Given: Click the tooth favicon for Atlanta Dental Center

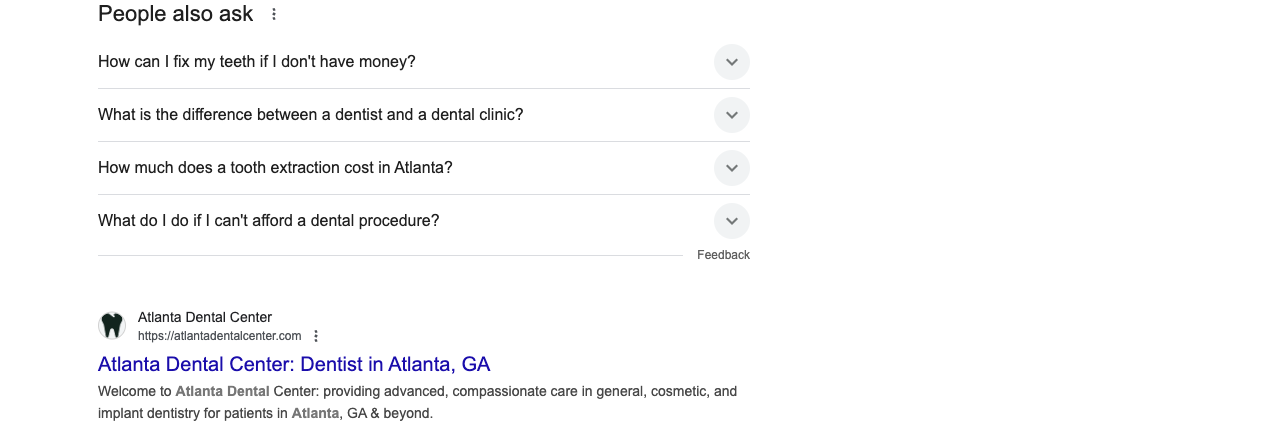Looking at the screenshot, I should click(112, 325).
